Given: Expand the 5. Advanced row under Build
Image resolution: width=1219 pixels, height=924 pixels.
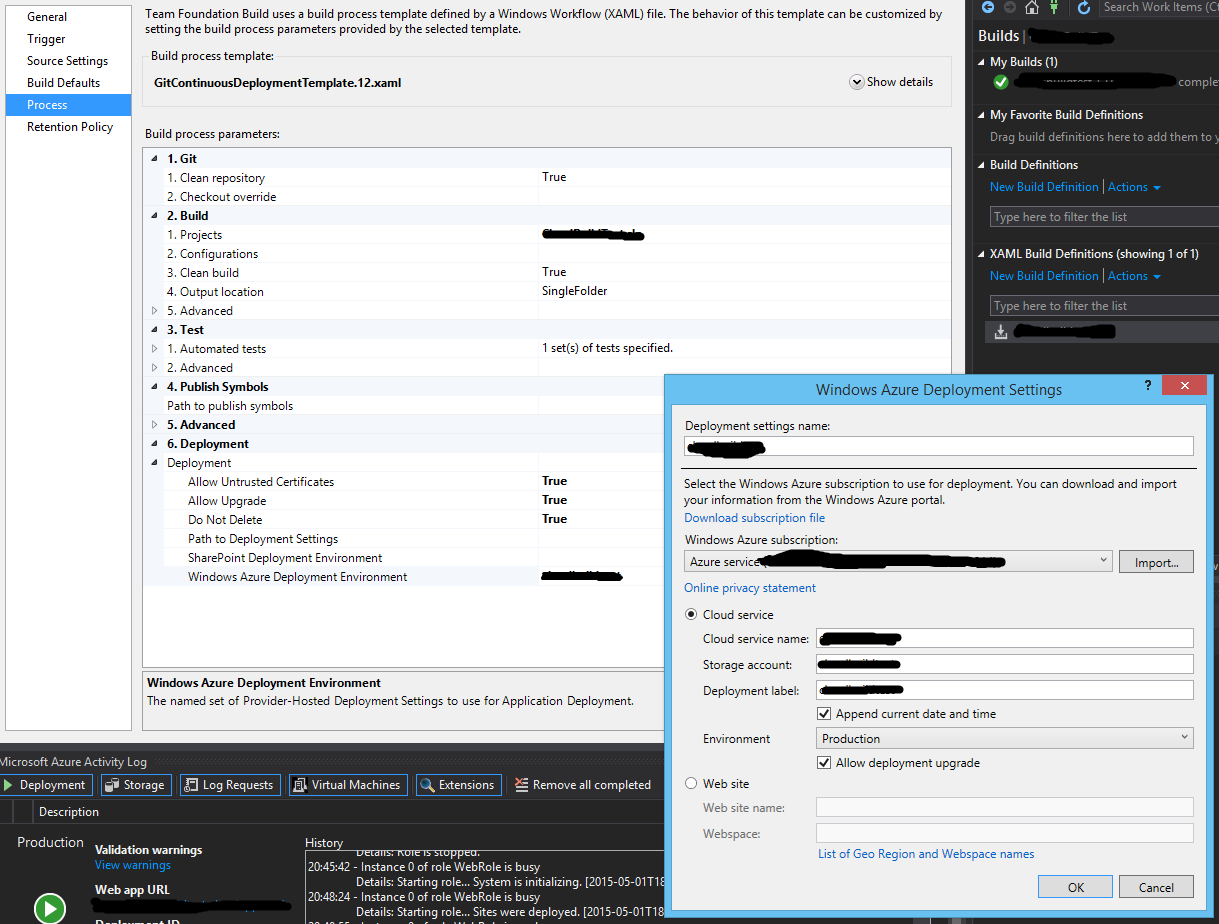Looking at the screenshot, I should (154, 311).
